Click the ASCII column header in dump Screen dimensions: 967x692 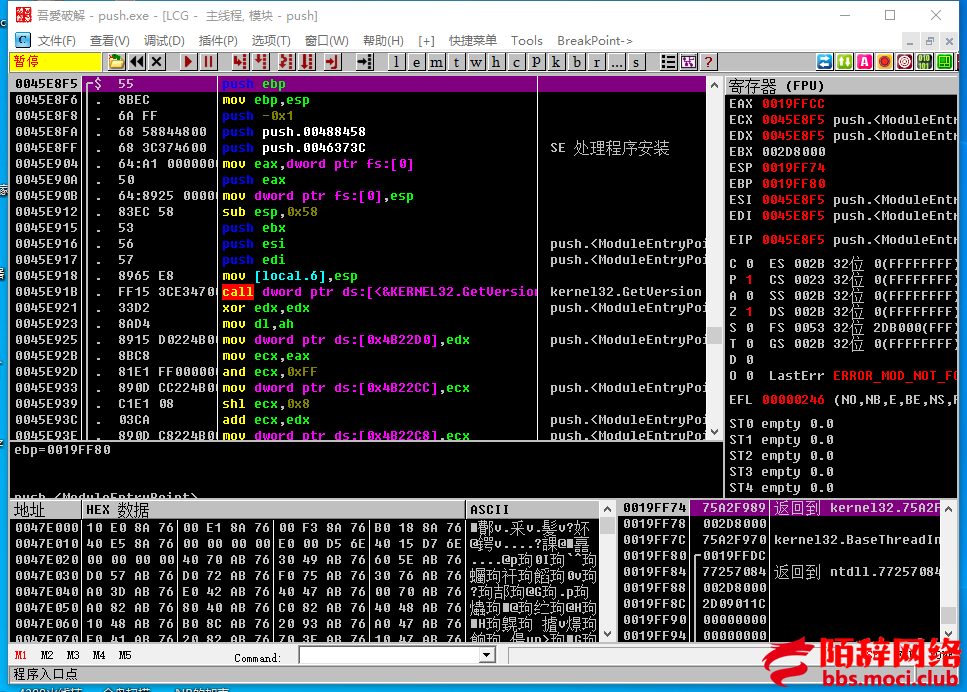click(532, 510)
